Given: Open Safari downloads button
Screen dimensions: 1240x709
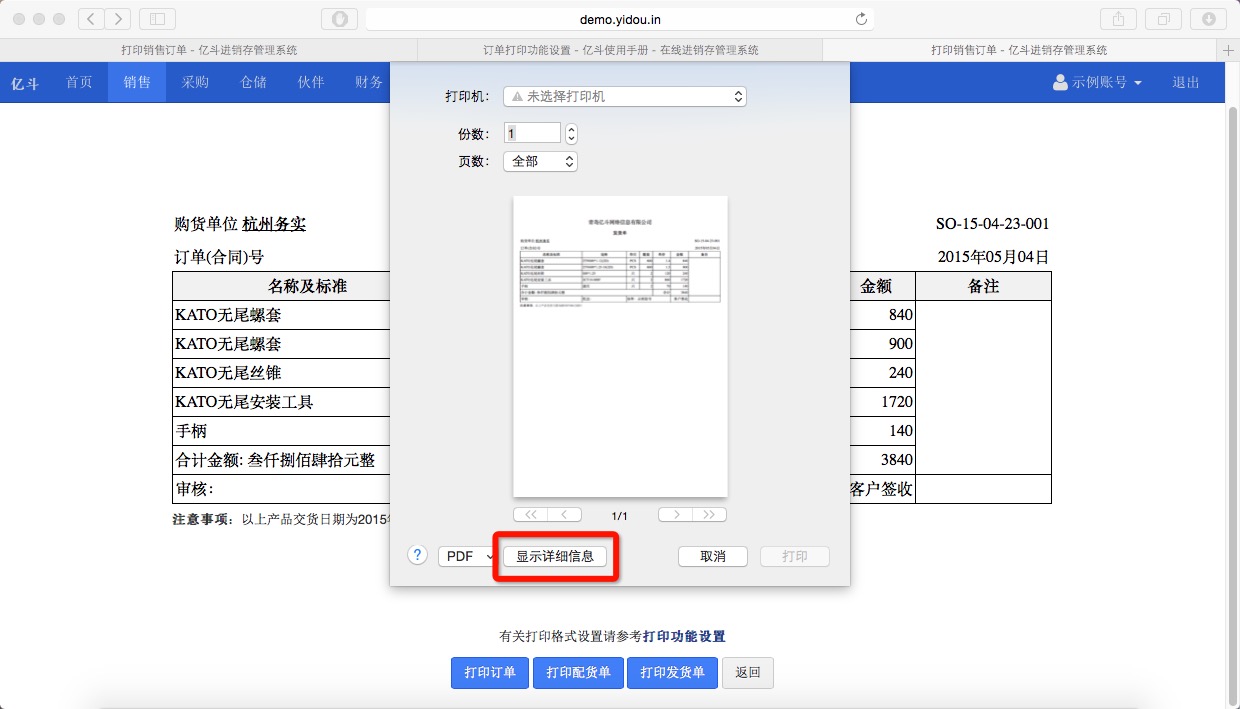Looking at the screenshot, I should click(x=1208, y=19).
